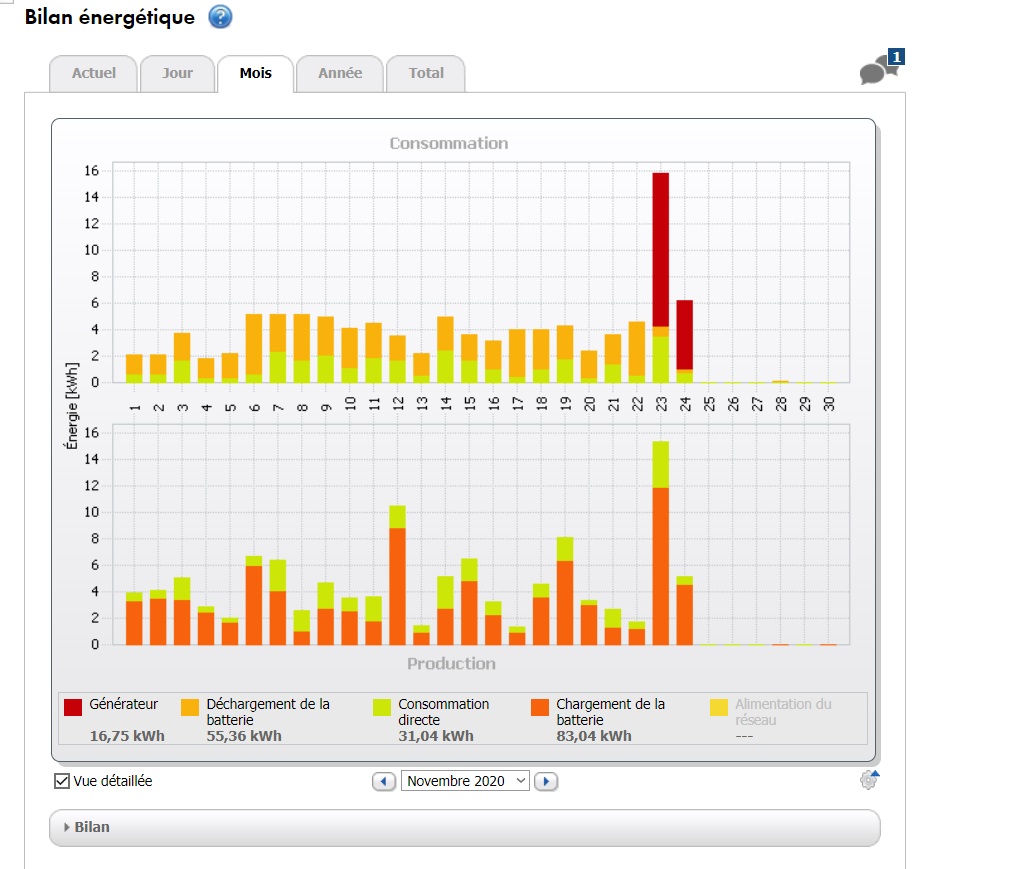Image resolution: width=1033 pixels, height=869 pixels.
Task: Click the Bilan énergétique heading
Action: point(110,17)
